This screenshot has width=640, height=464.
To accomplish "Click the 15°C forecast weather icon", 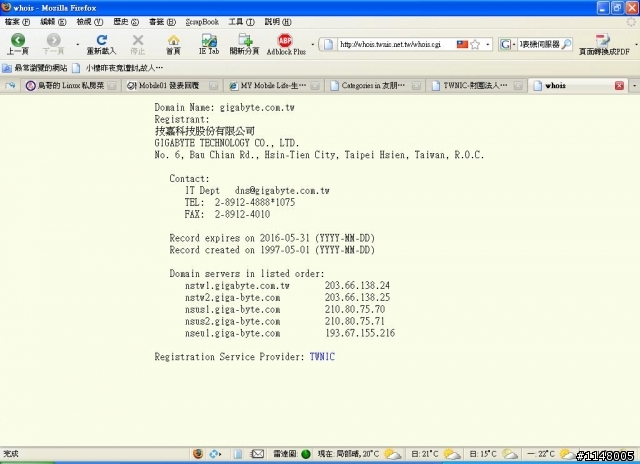I will [510, 454].
